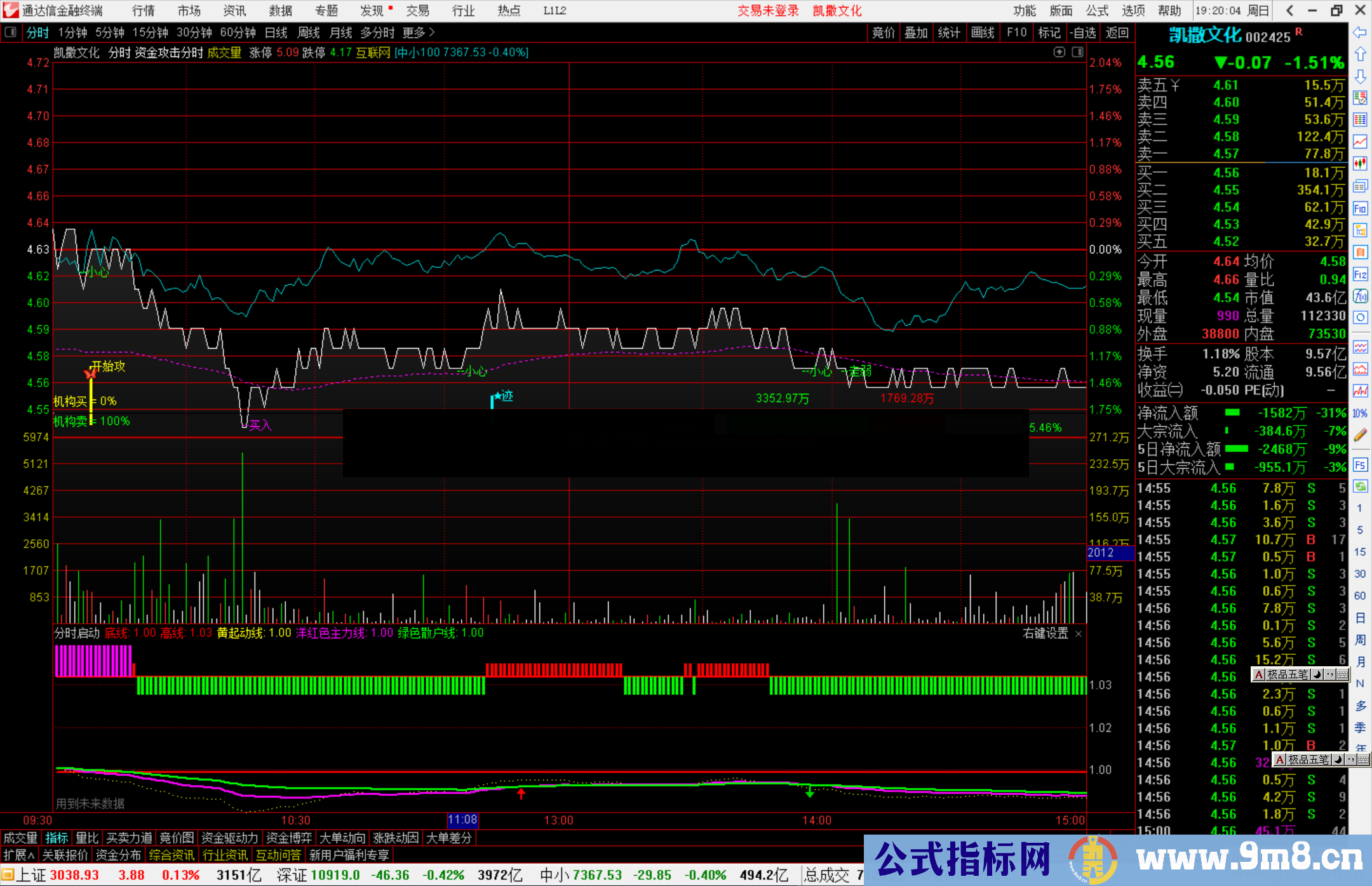Open the candlestick K-line chart sidebar icon
This screenshot has width=1372, height=886.
click(1360, 164)
